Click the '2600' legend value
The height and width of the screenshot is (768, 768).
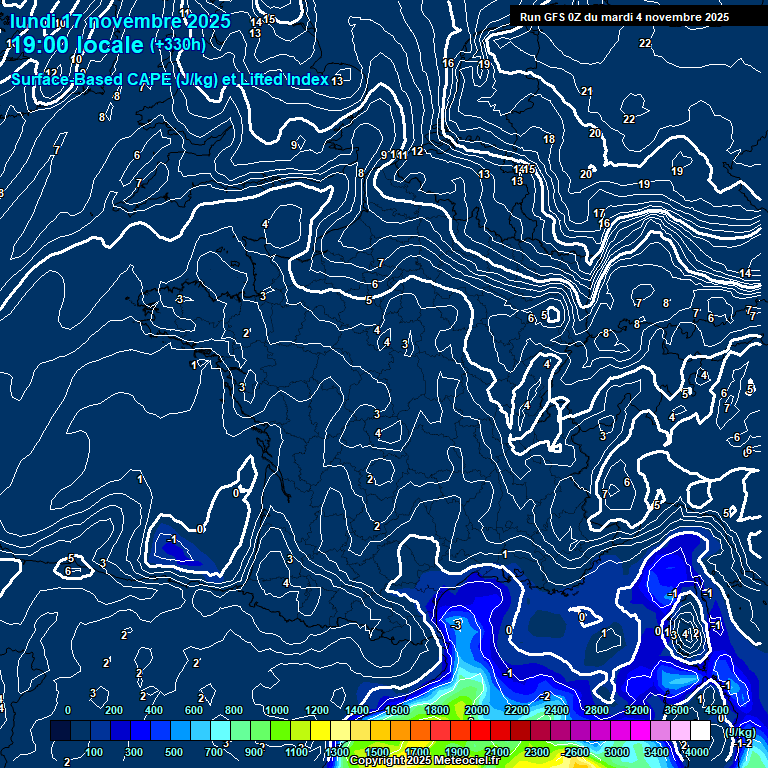coord(576,752)
